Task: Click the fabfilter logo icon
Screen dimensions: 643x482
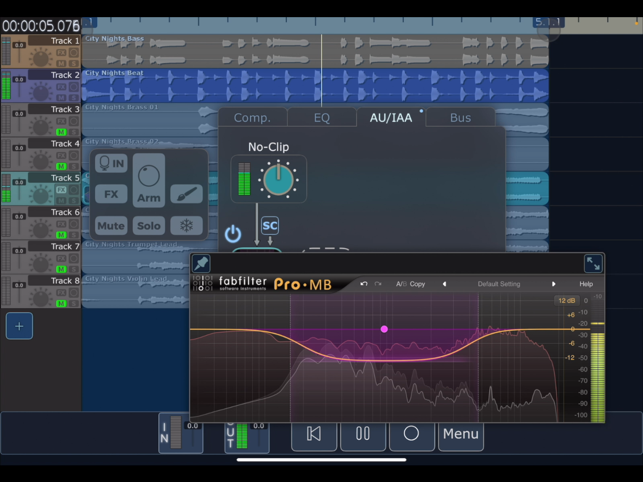Action: point(203,283)
